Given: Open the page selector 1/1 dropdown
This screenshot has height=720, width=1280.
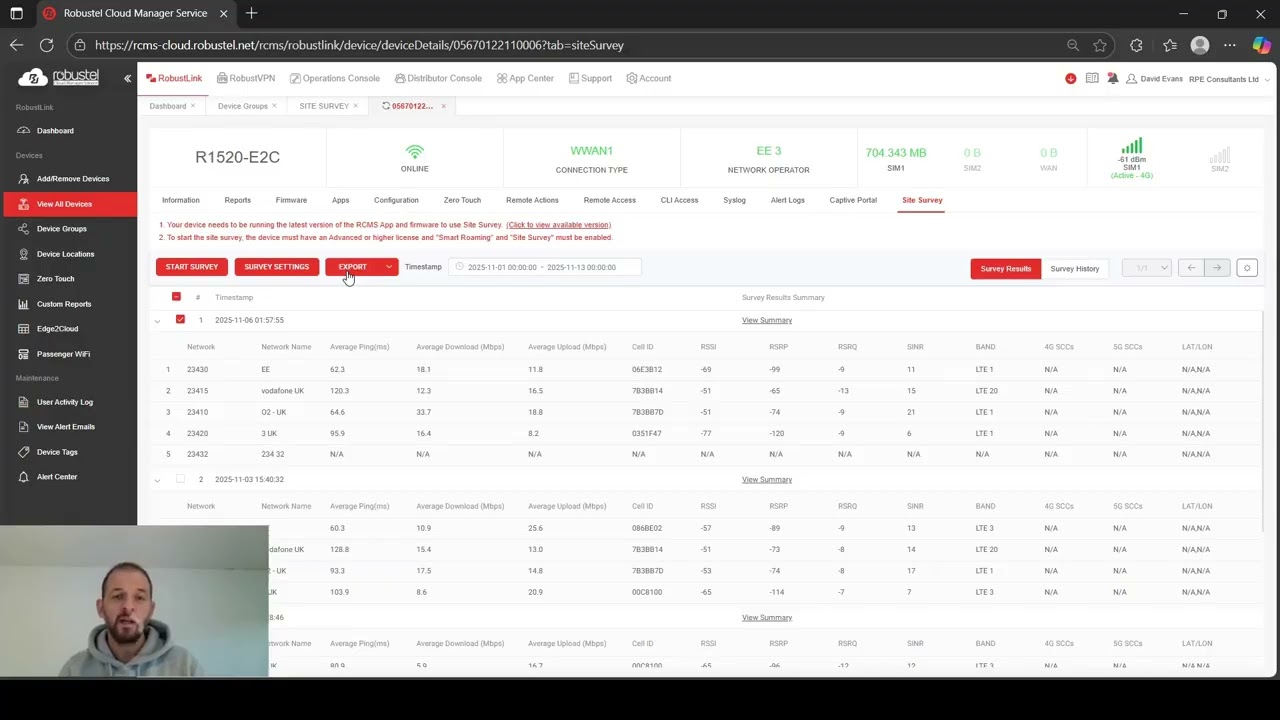Looking at the screenshot, I should click(1146, 268).
